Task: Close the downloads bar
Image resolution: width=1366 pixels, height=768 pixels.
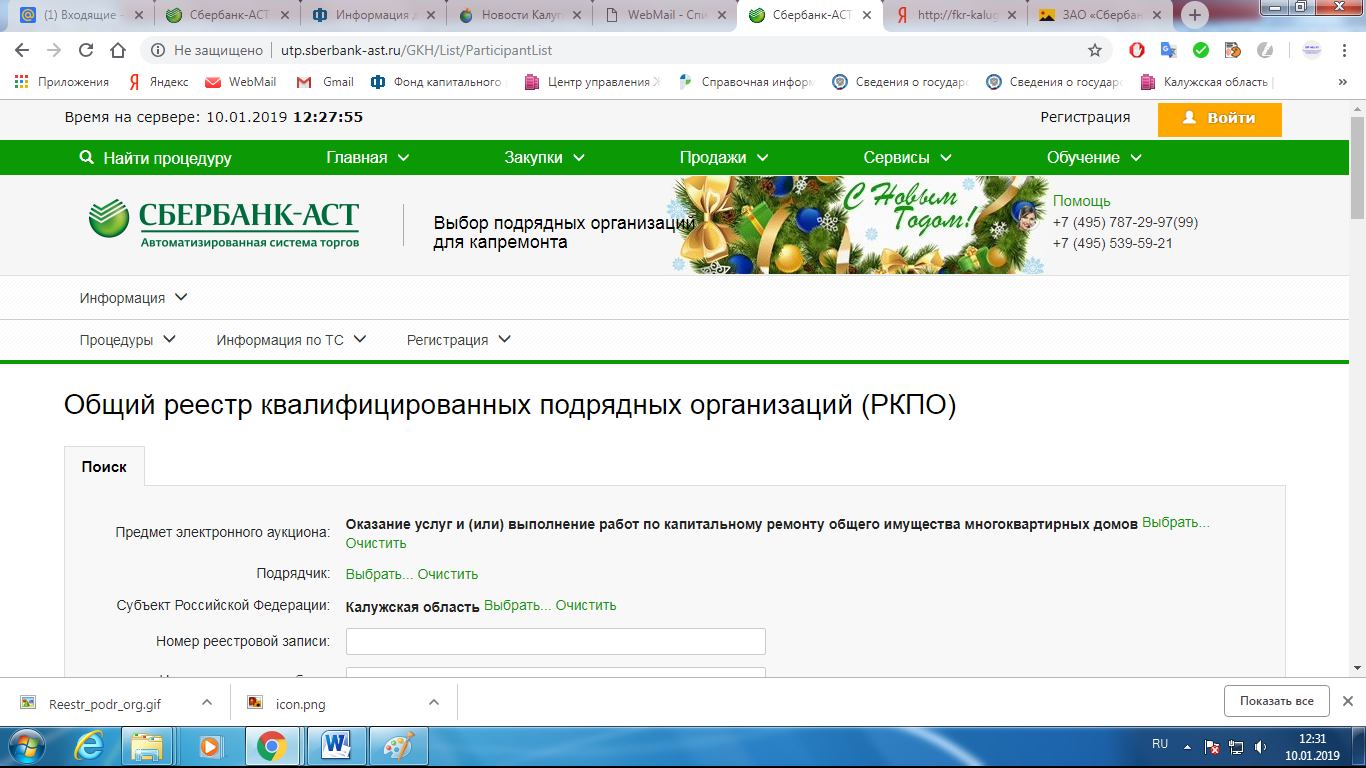Action: pyautogui.click(x=1347, y=701)
